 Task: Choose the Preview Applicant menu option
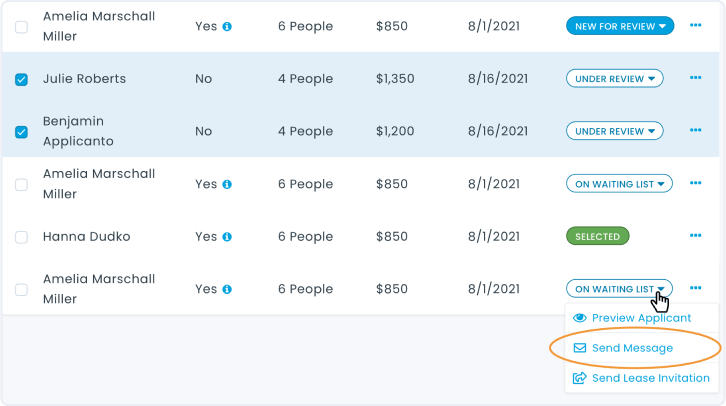pos(641,318)
